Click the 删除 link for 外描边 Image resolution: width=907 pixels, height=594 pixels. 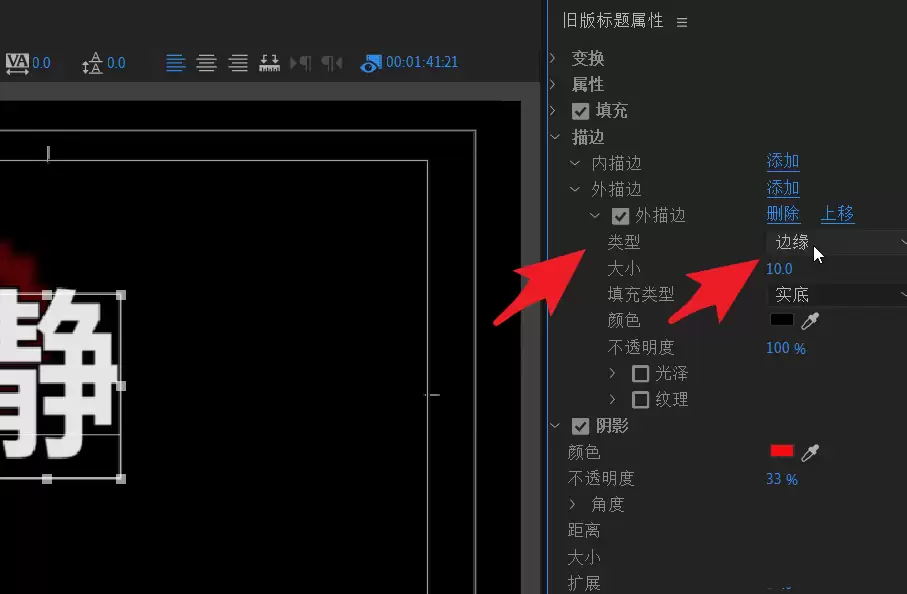[783, 214]
